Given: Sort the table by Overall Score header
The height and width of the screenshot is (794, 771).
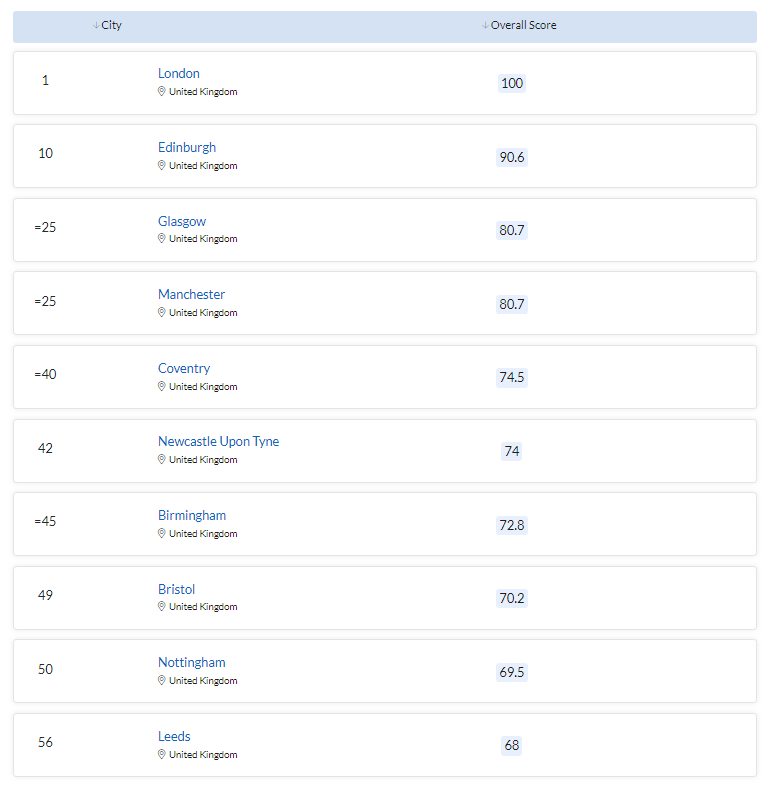Looking at the screenshot, I should [x=523, y=25].
